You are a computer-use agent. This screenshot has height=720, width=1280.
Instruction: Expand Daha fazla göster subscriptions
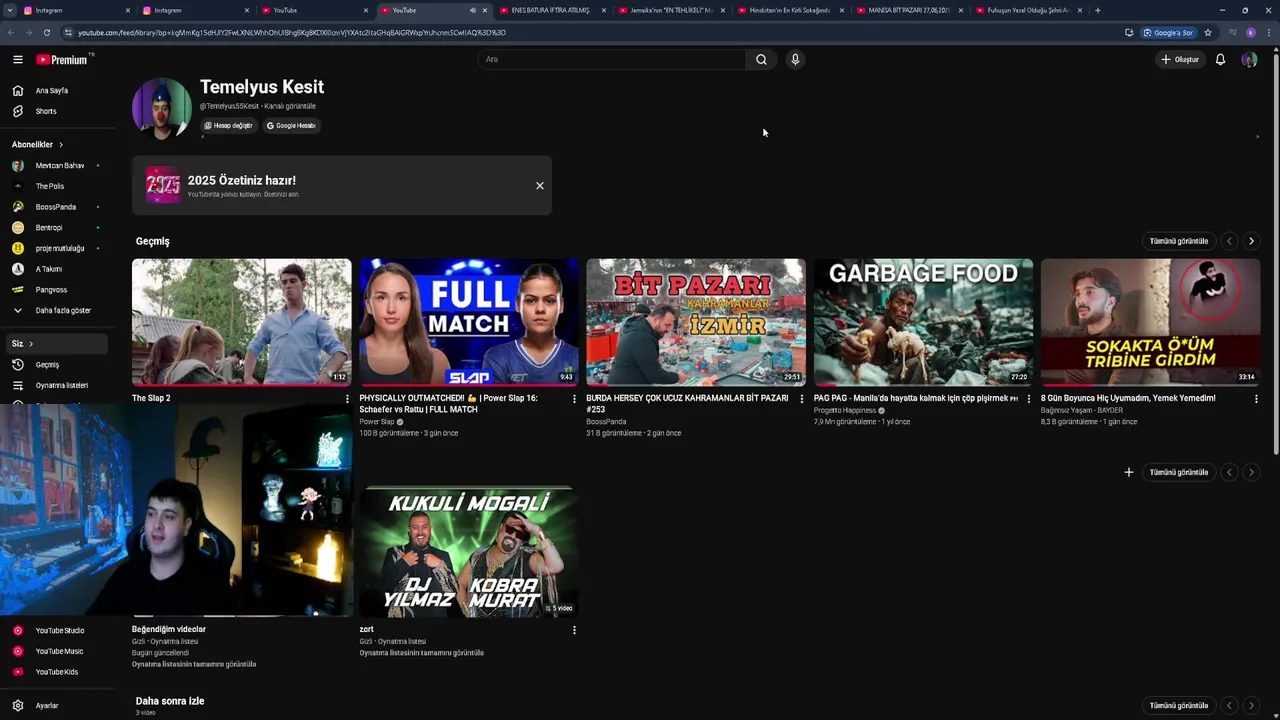[63, 310]
